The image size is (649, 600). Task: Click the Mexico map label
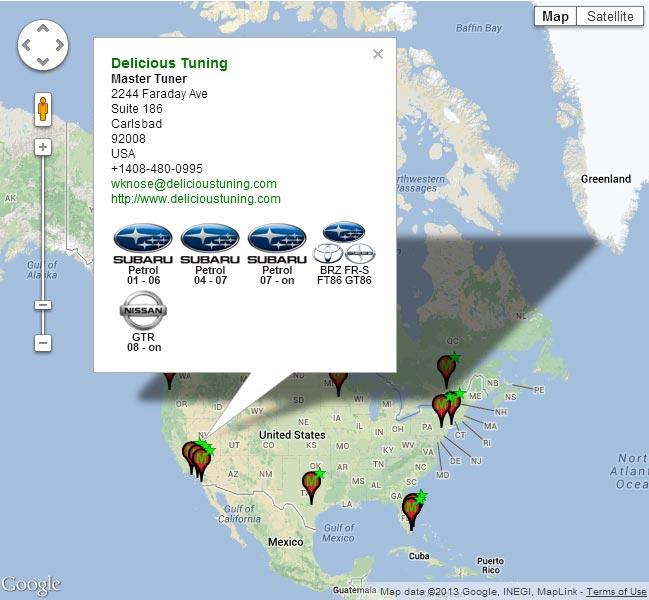(x=286, y=542)
